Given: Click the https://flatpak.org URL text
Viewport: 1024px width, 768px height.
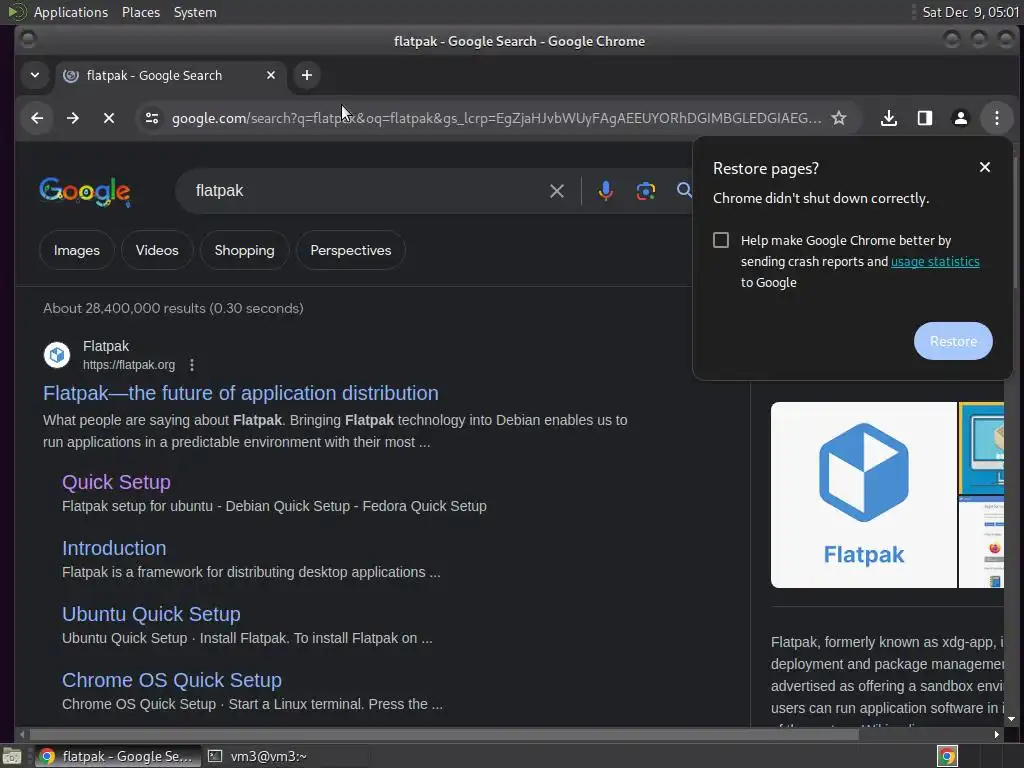Looking at the screenshot, I should [129, 365].
